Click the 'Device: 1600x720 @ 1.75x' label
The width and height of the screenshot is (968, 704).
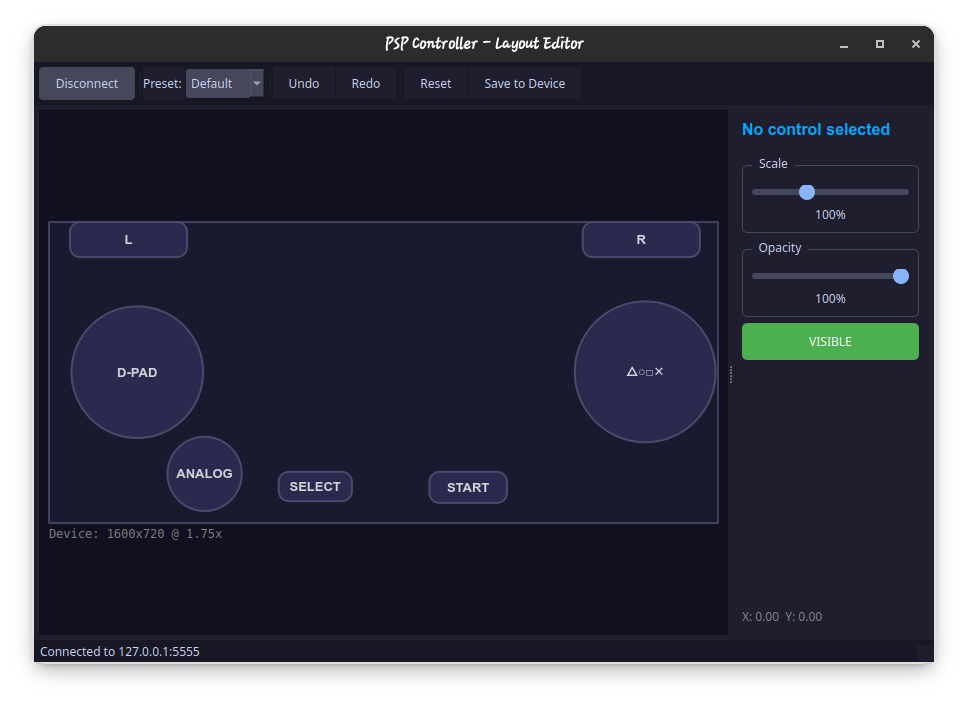135,534
